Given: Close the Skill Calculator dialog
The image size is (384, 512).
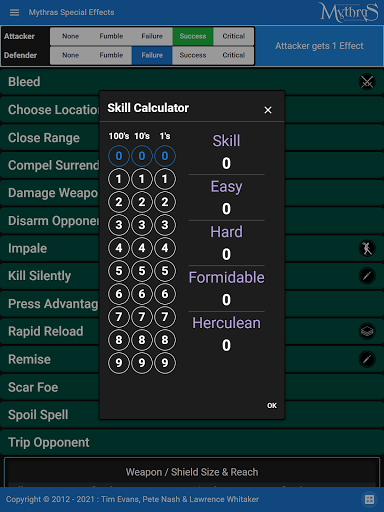Looking at the screenshot, I should (268, 110).
